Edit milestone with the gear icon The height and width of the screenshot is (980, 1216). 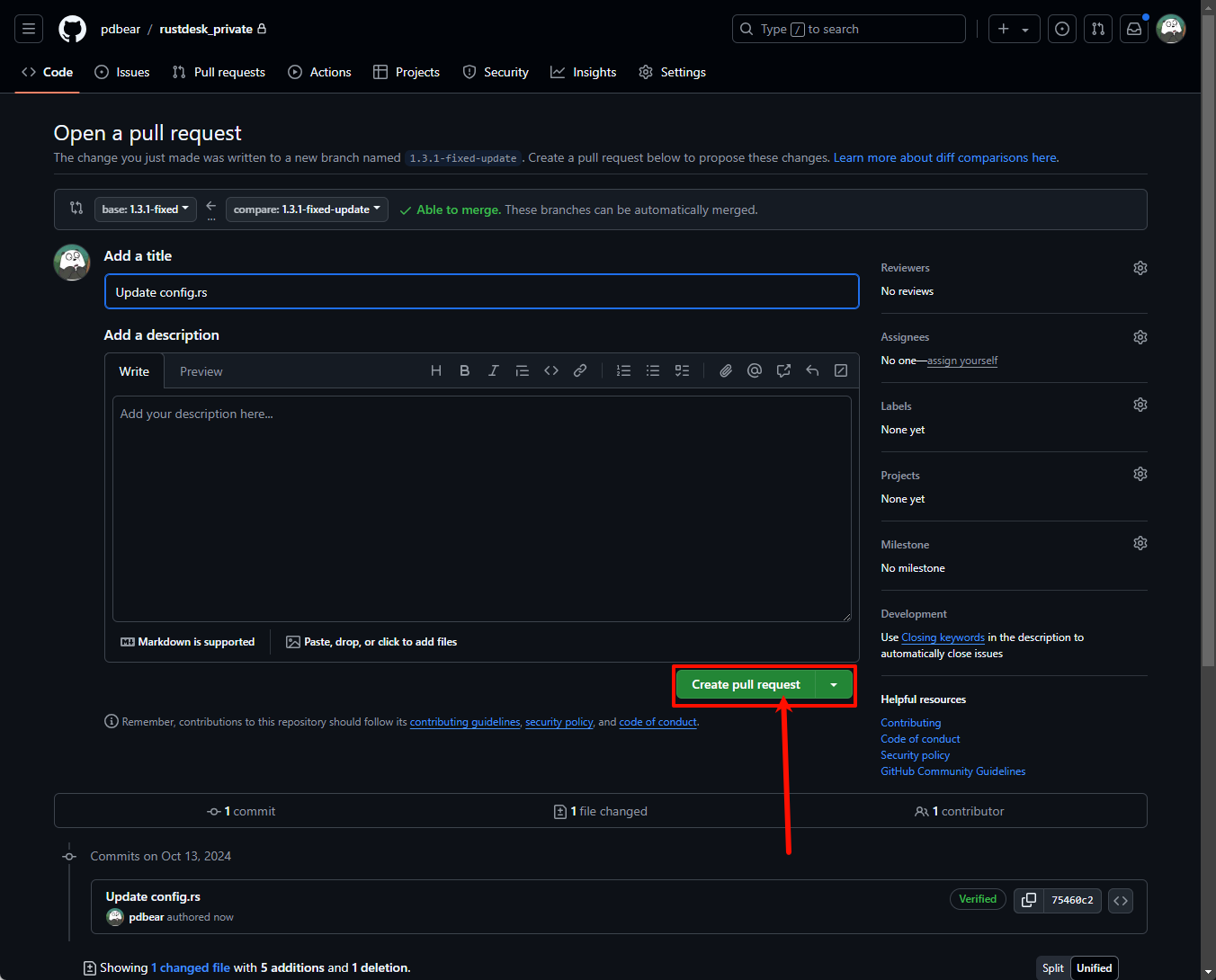(1140, 543)
